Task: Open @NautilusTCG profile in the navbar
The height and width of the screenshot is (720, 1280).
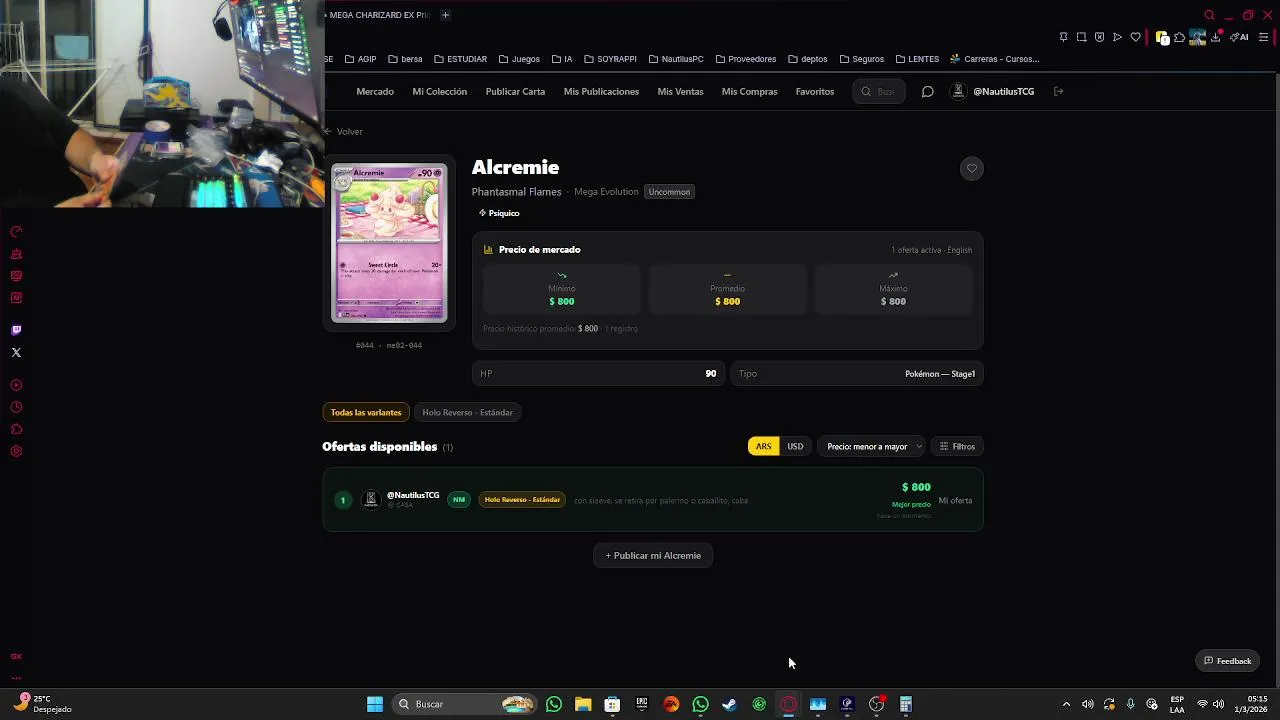Action: point(992,92)
